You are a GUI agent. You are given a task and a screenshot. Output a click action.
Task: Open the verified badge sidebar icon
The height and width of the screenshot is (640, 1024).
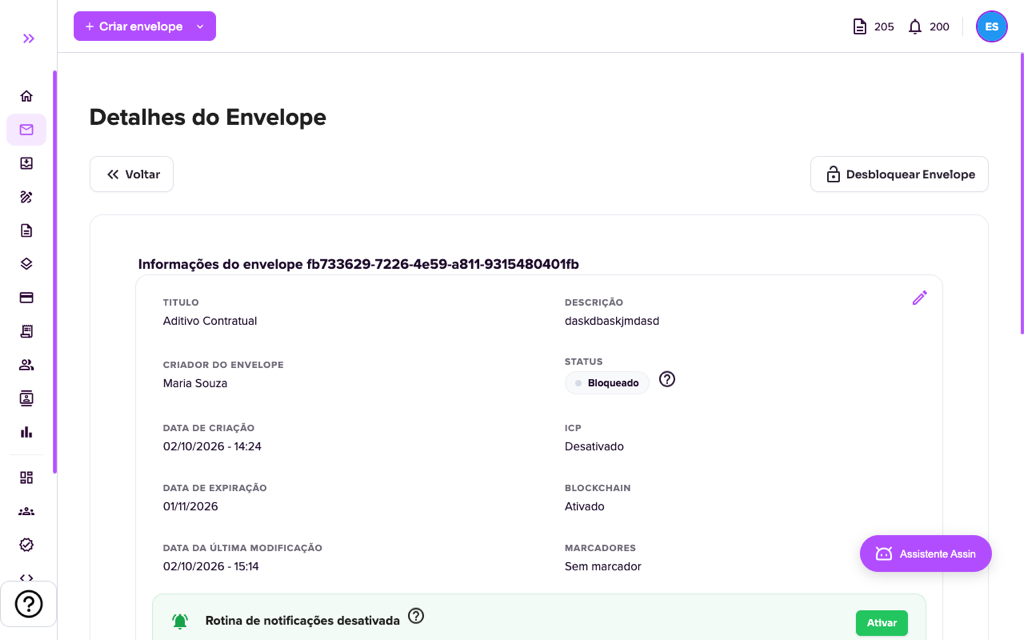tap(26, 545)
